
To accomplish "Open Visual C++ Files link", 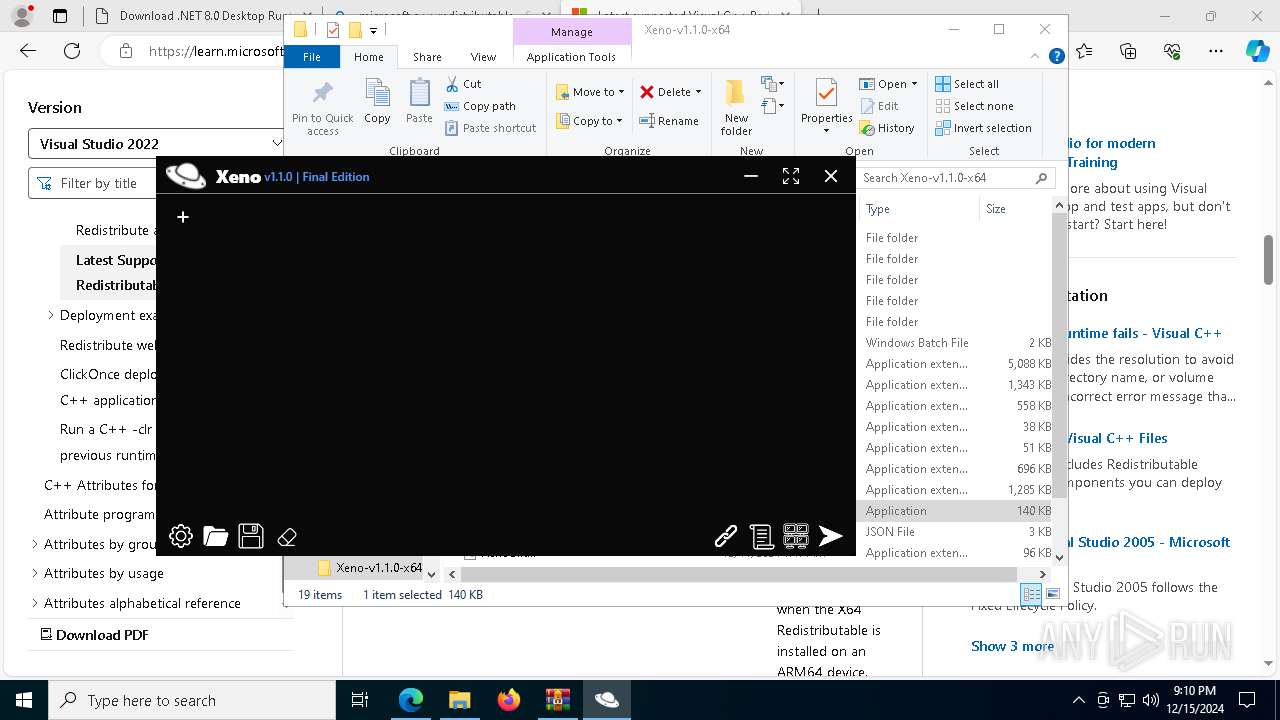I will [1118, 438].
